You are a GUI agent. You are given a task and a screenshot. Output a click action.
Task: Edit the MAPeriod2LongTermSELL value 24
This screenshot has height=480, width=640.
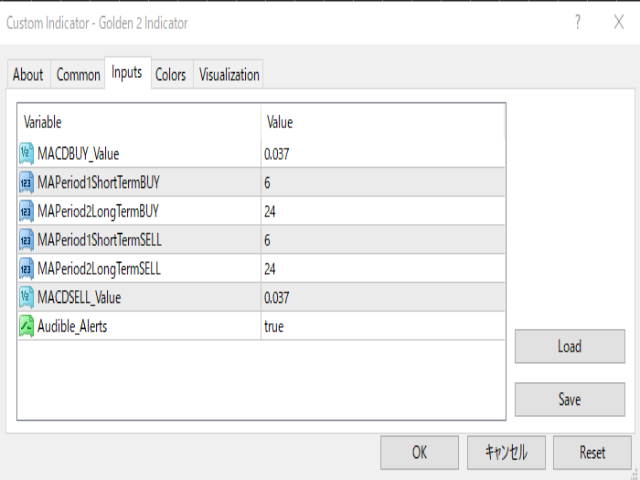click(x=383, y=269)
